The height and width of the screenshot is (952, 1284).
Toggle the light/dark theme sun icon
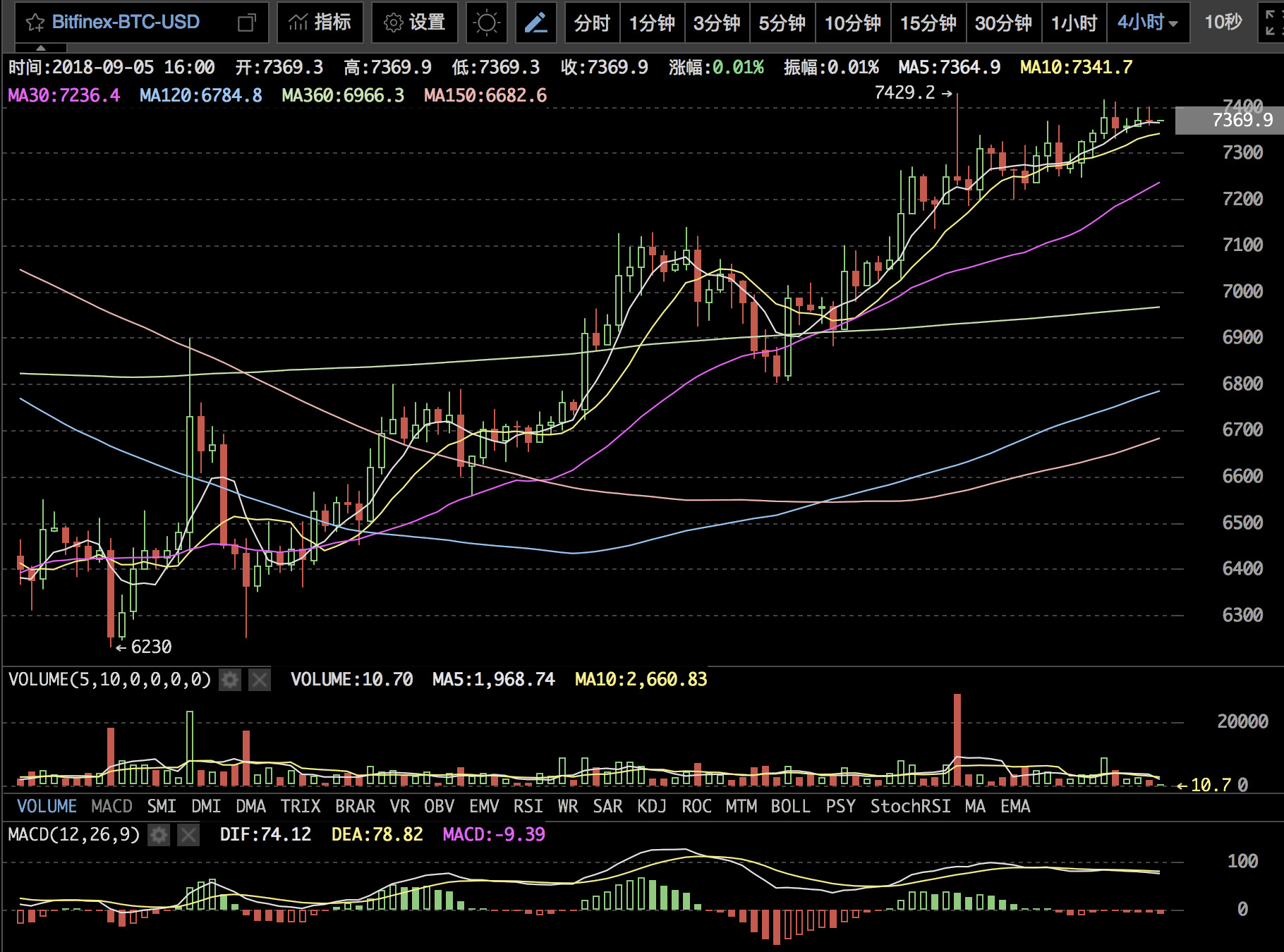(487, 23)
